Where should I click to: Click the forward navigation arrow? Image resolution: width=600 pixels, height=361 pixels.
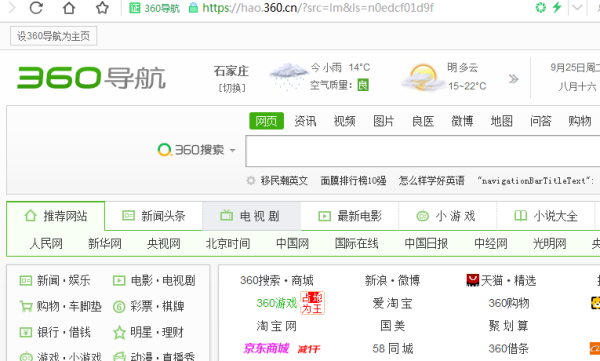coord(12,7)
